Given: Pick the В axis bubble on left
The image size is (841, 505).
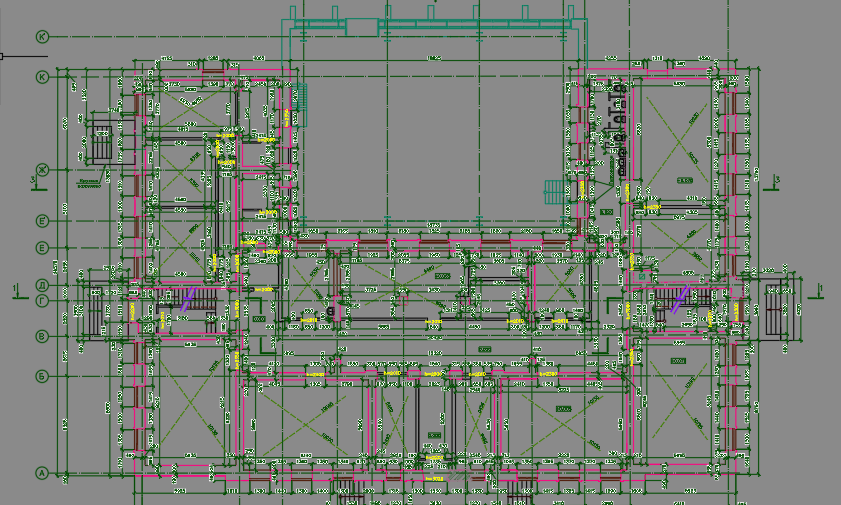Looking at the screenshot, I should (42, 337).
